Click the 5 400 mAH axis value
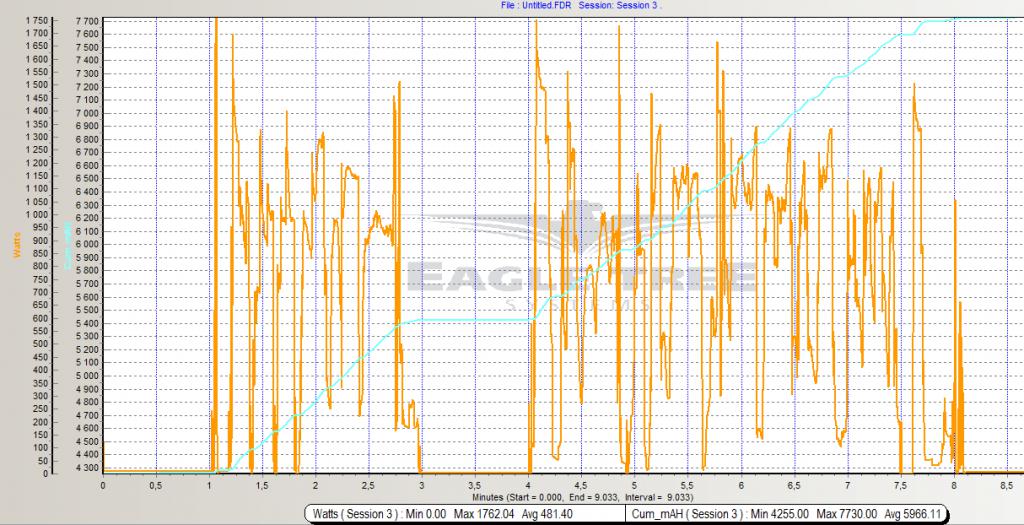 click(x=86, y=322)
